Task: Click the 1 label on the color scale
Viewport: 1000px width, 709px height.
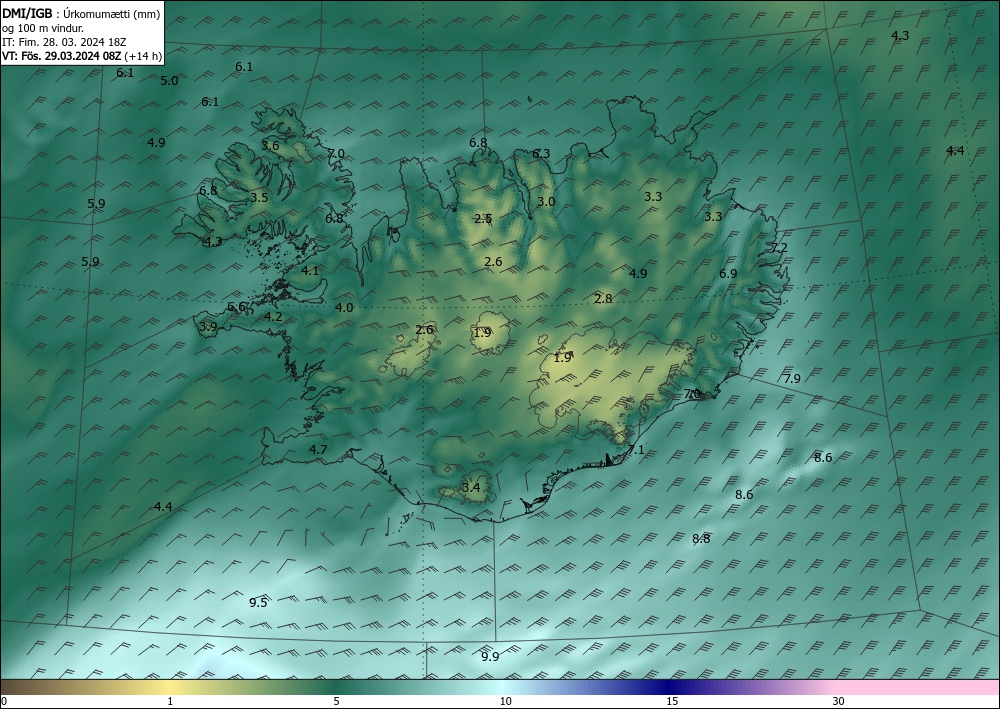Action: click(x=170, y=701)
